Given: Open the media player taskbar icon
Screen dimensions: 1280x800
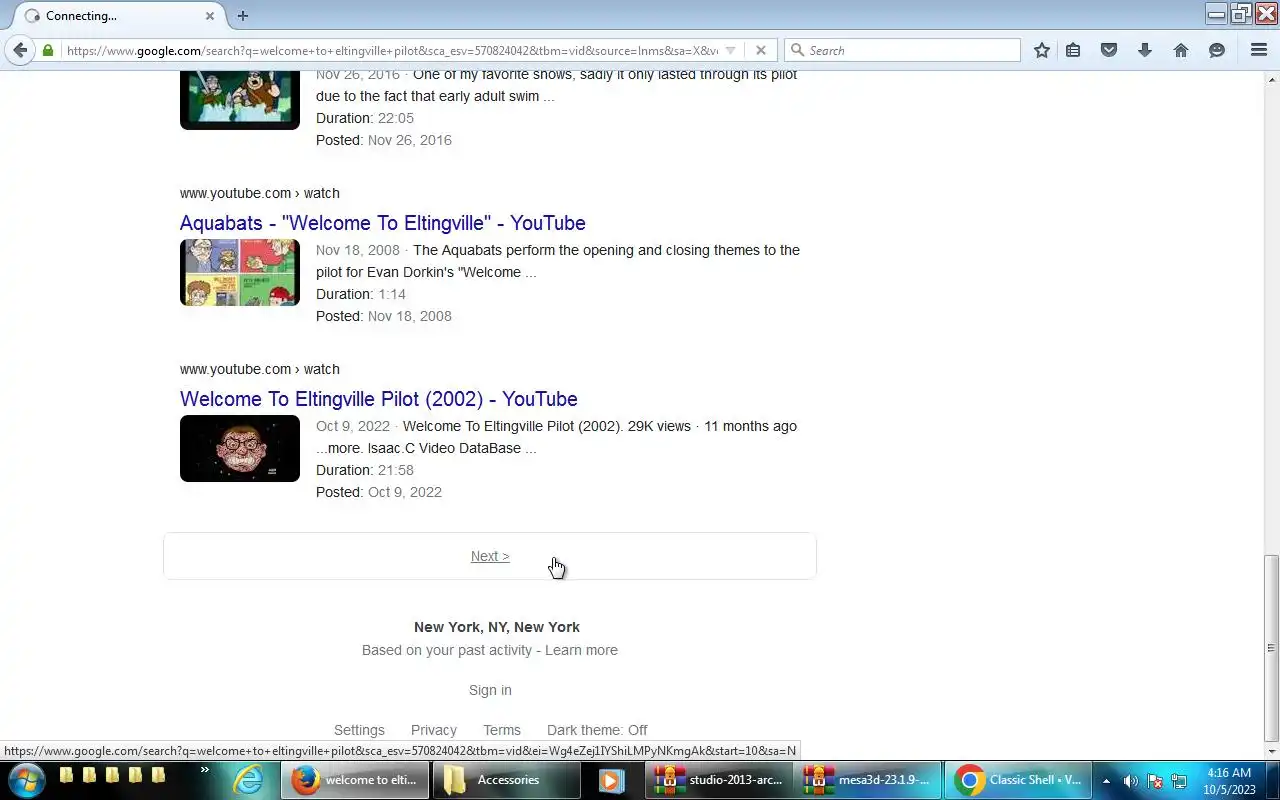Looking at the screenshot, I should coord(611,780).
